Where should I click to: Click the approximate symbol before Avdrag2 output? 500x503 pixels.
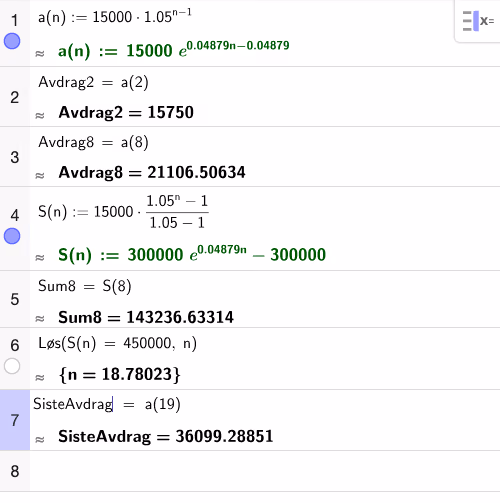(x=40, y=115)
